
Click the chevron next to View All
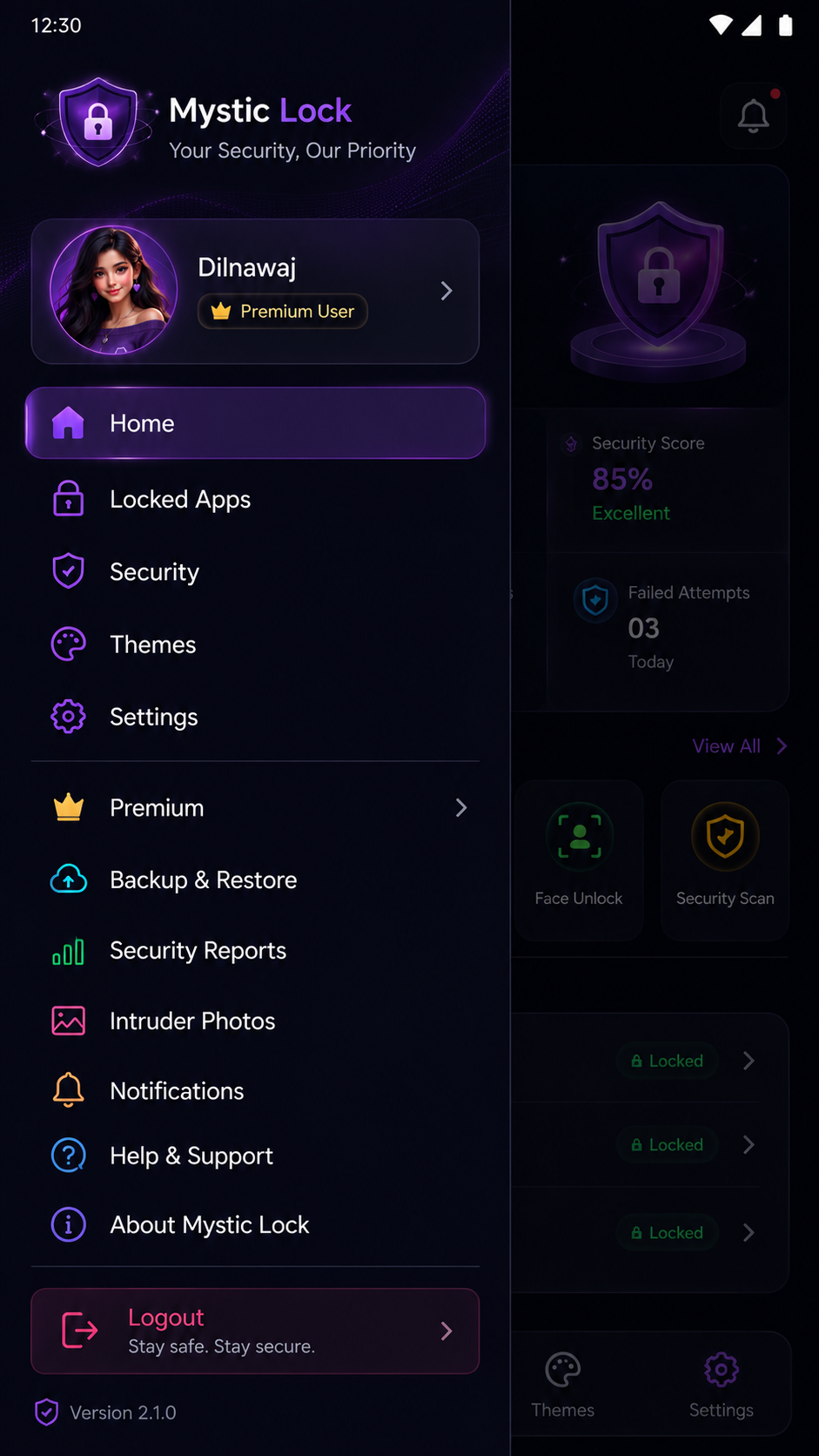coord(782,746)
